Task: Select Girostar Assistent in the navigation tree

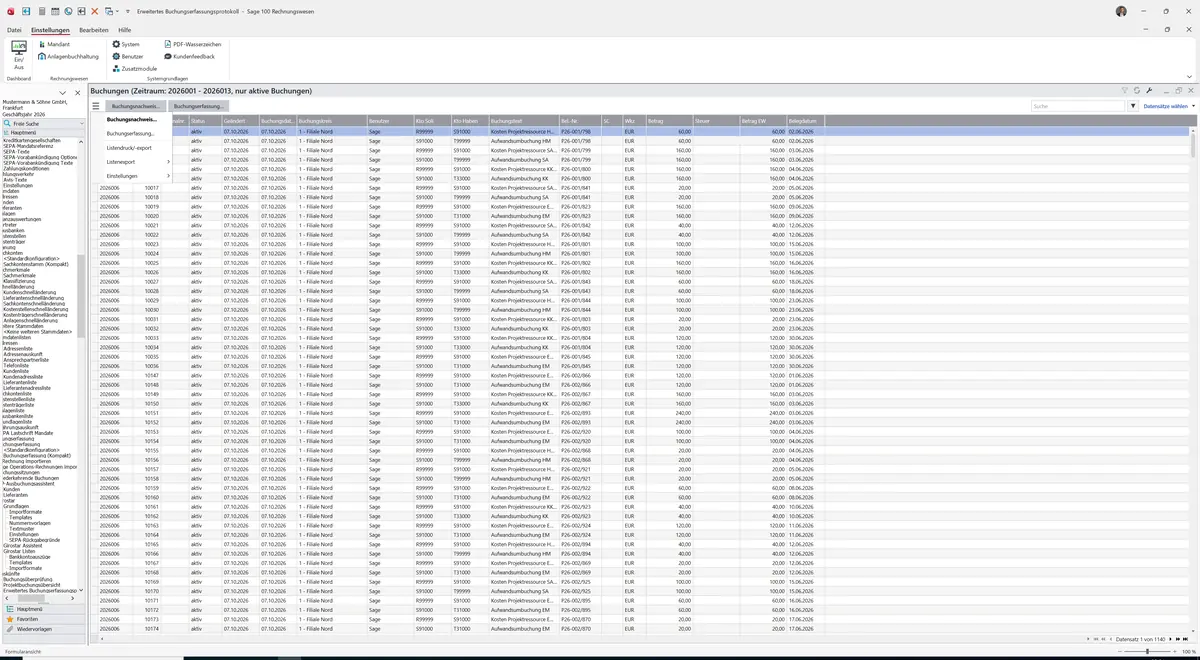Action: 22,545
